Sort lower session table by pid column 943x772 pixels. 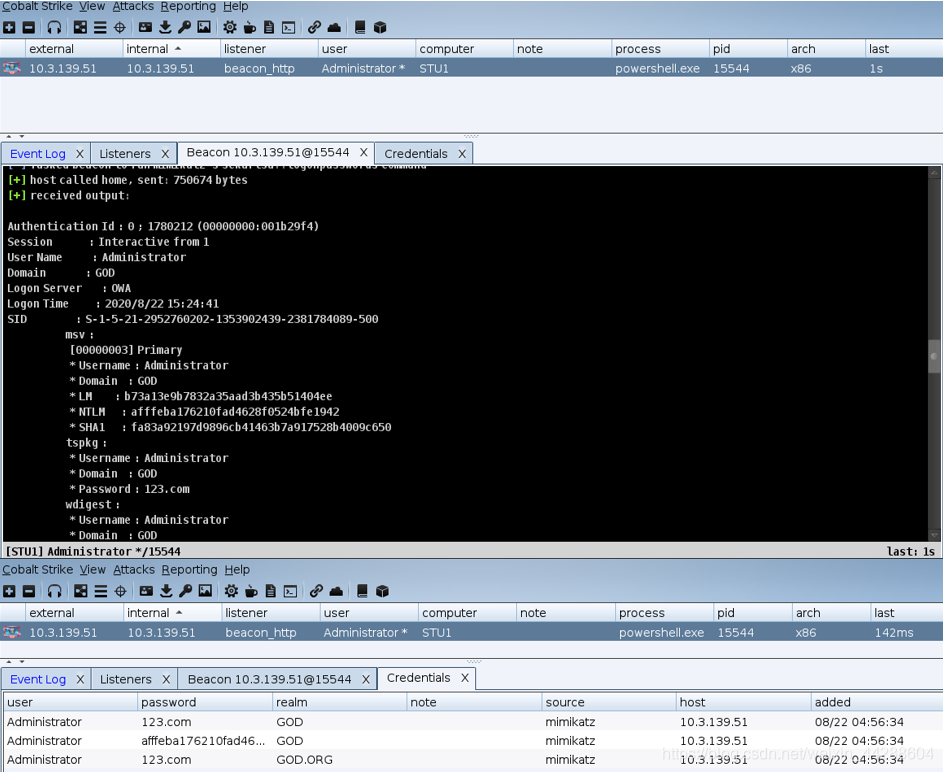tap(752, 613)
